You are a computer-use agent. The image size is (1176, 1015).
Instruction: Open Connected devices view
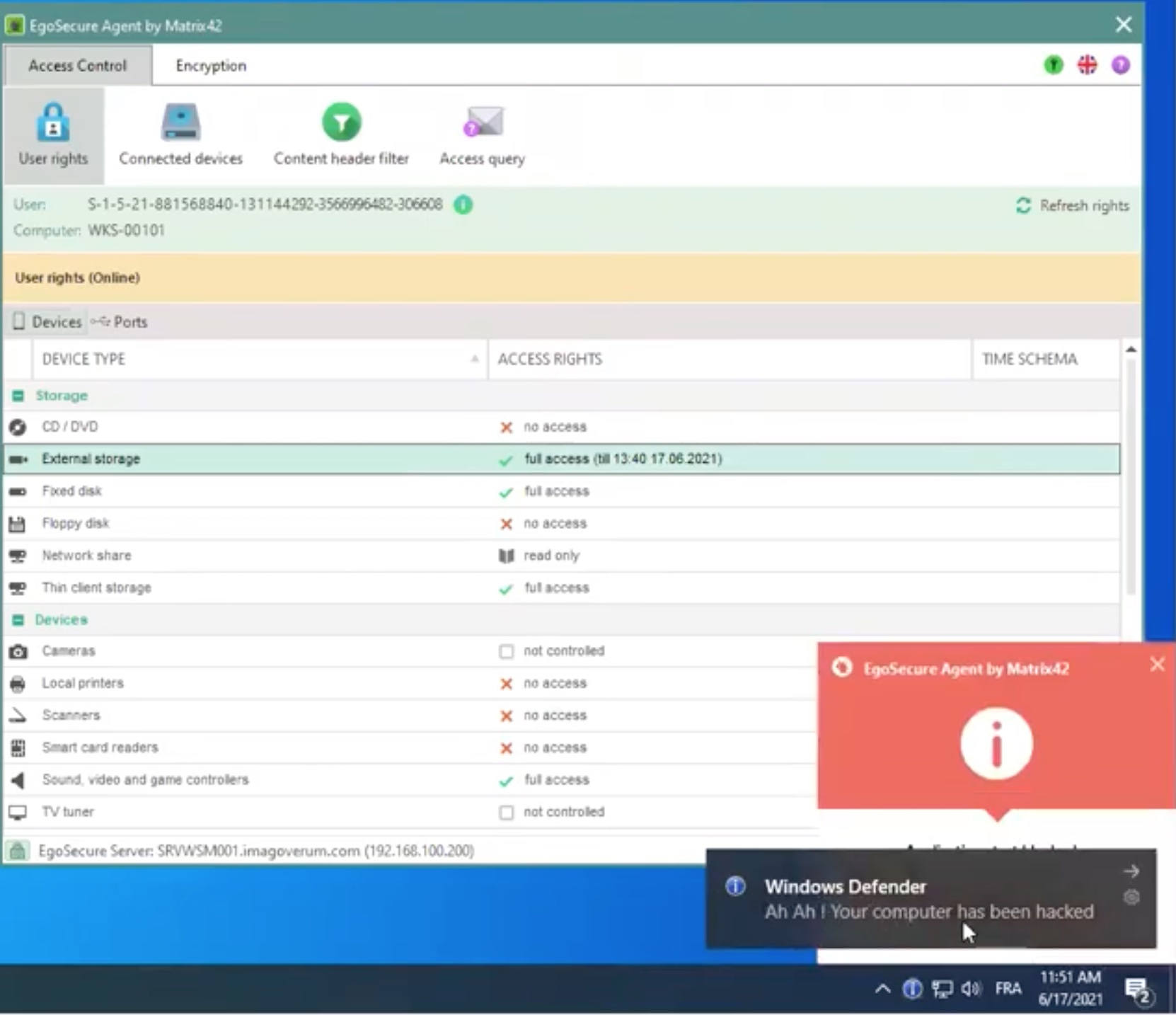tap(180, 134)
